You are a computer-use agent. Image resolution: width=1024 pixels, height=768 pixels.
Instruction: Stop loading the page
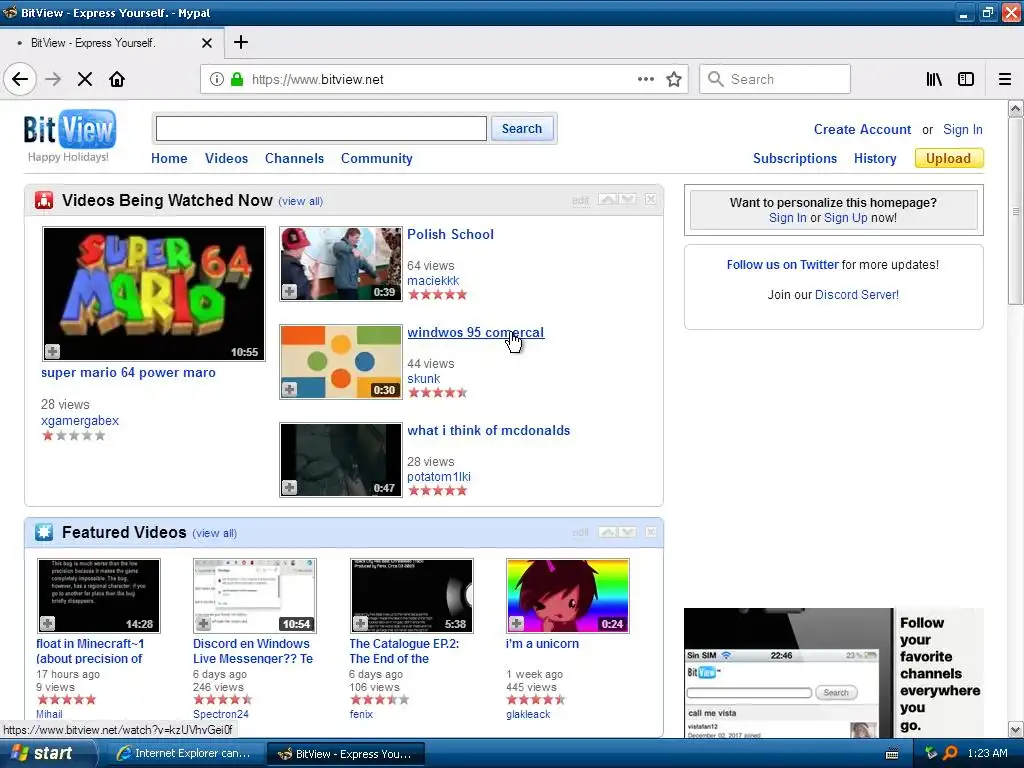(x=85, y=79)
